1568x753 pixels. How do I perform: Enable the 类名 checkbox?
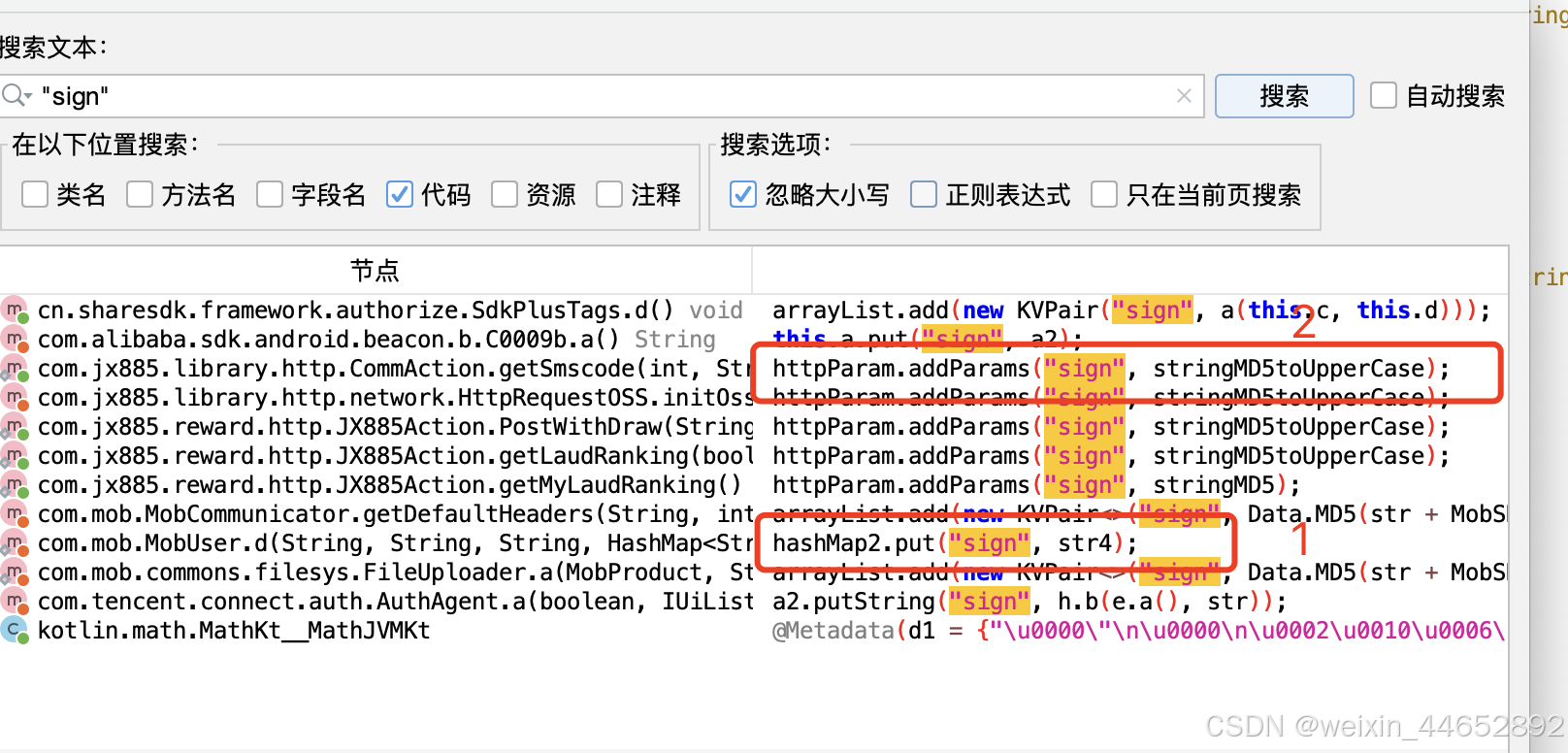point(35,194)
